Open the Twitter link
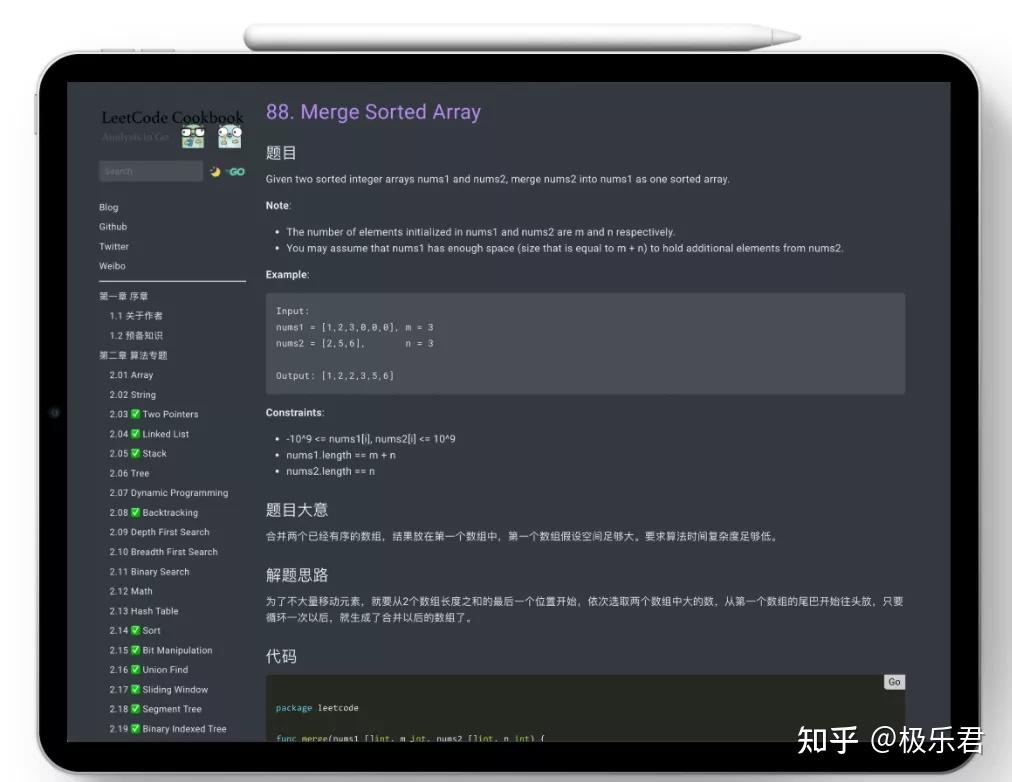Viewport: 1012px width, 782px height. point(113,246)
